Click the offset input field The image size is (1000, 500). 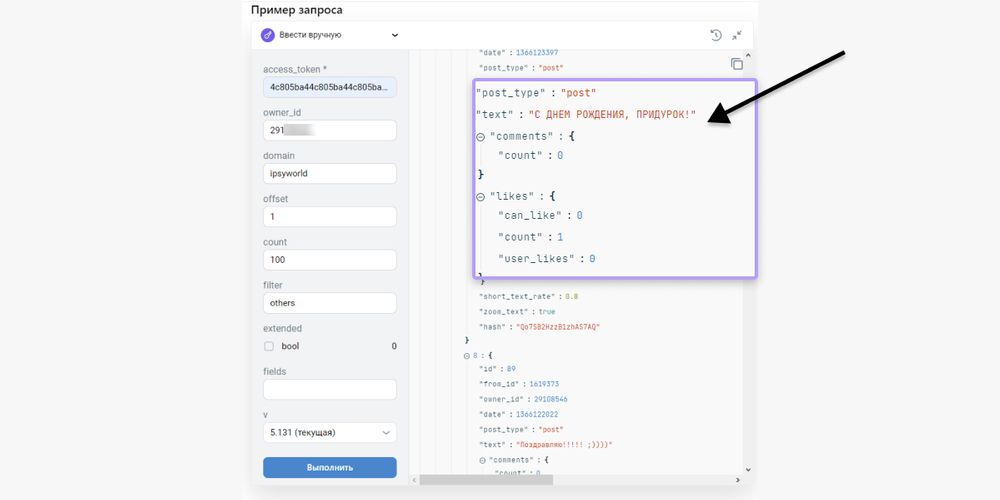pyautogui.click(x=329, y=217)
